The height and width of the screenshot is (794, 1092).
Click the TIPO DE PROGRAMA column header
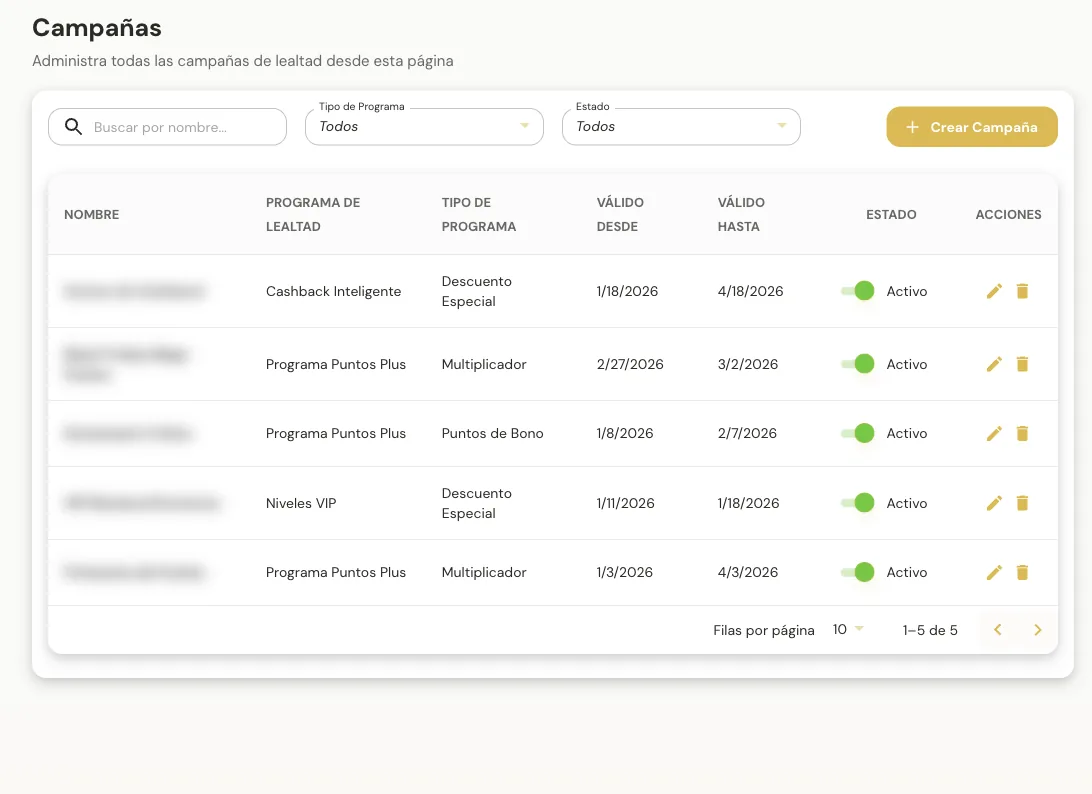click(x=478, y=215)
